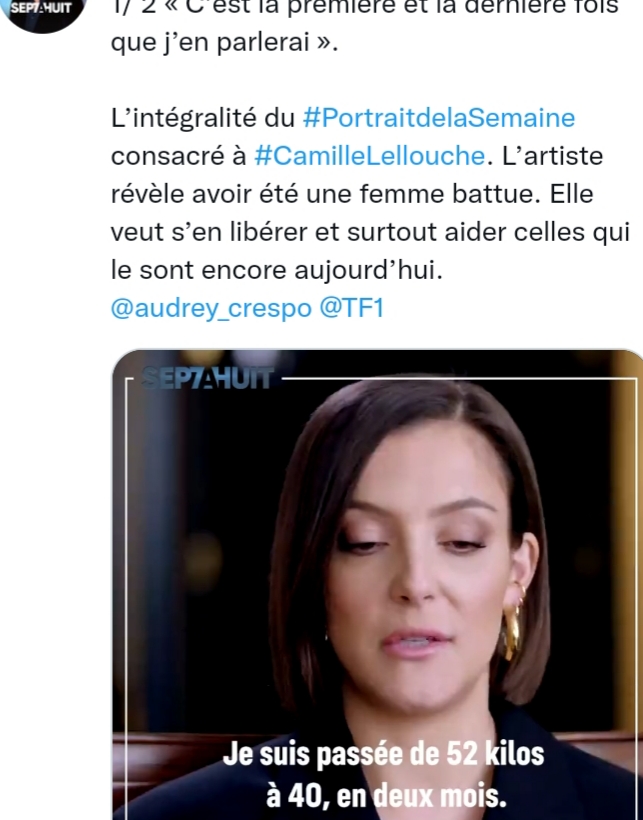Click the word 'L'artiste' after the hashtag
Screen dimensions: 643x820
pyautogui.click(x=553, y=156)
